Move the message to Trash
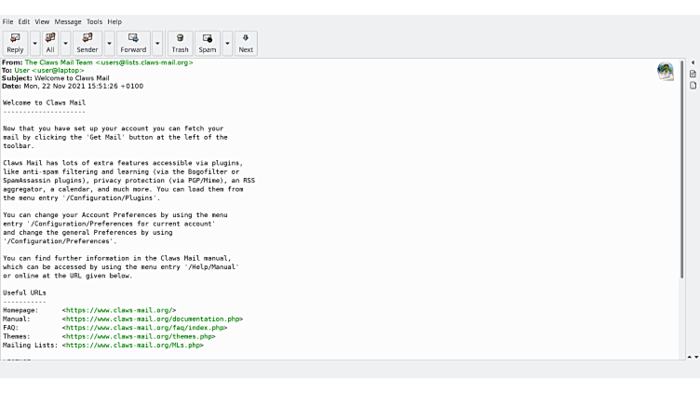 (180, 43)
